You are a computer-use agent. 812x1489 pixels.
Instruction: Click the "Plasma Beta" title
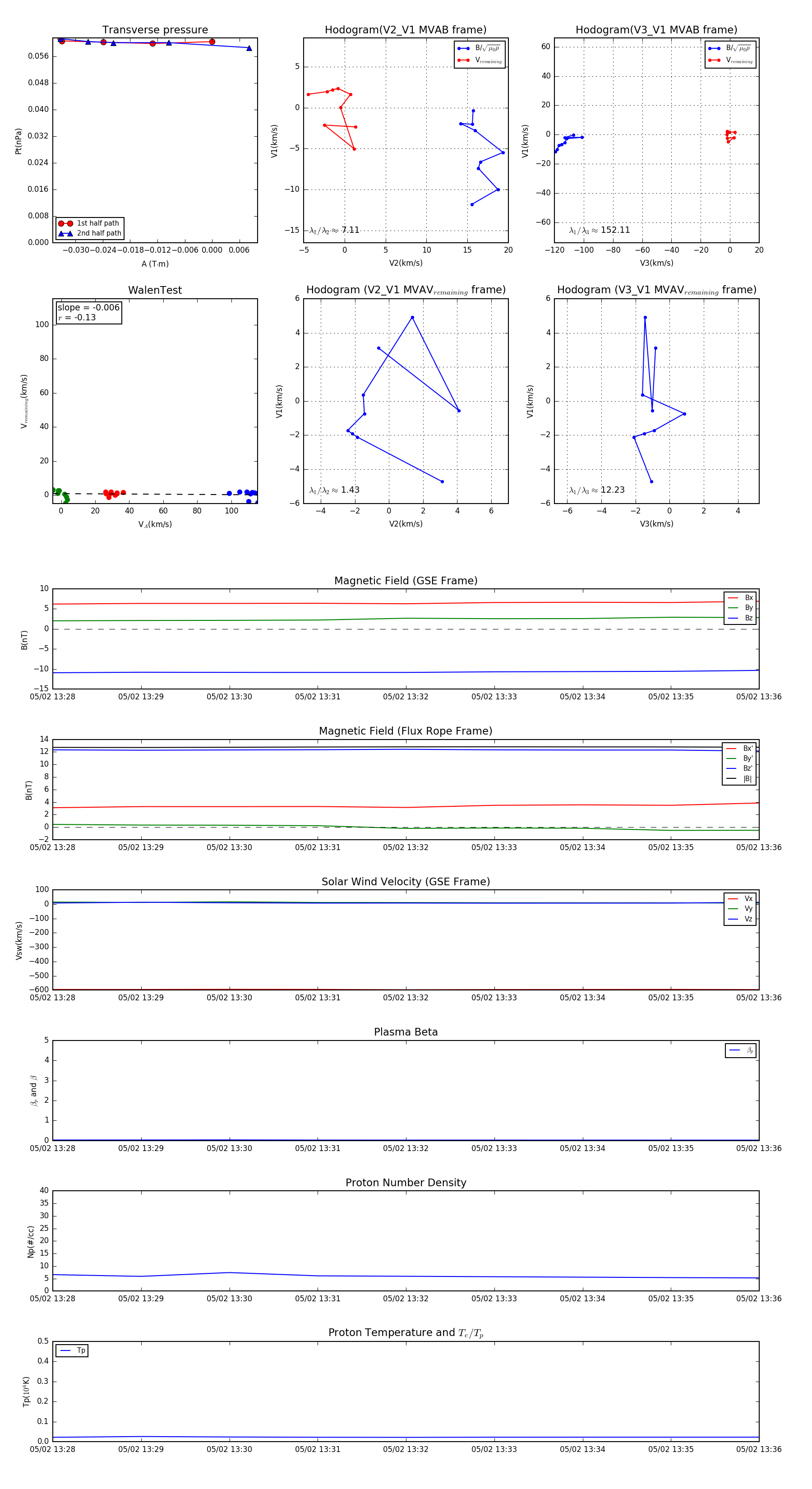pos(406,1032)
